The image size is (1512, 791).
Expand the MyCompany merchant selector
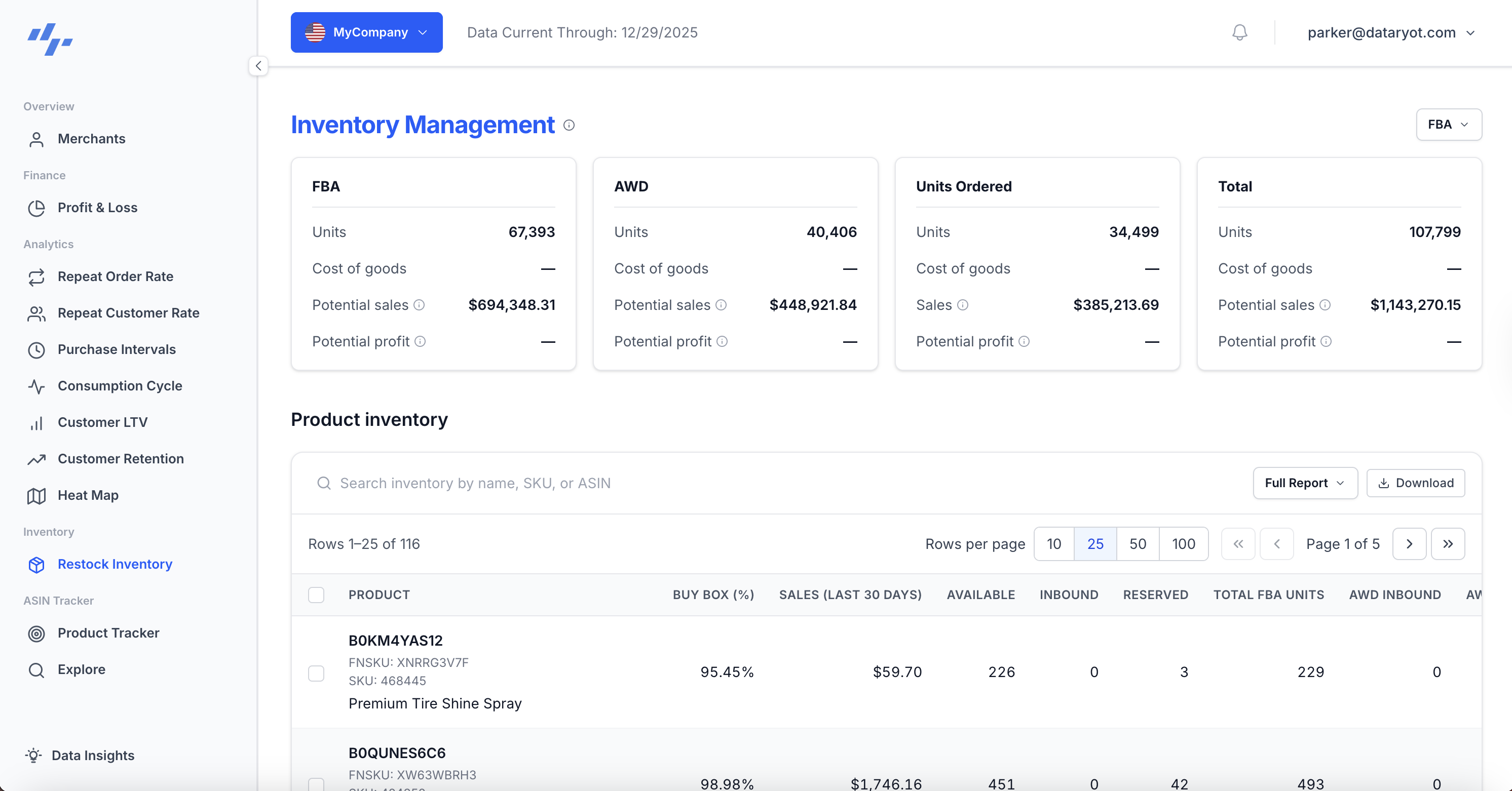(x=366, y=32)
